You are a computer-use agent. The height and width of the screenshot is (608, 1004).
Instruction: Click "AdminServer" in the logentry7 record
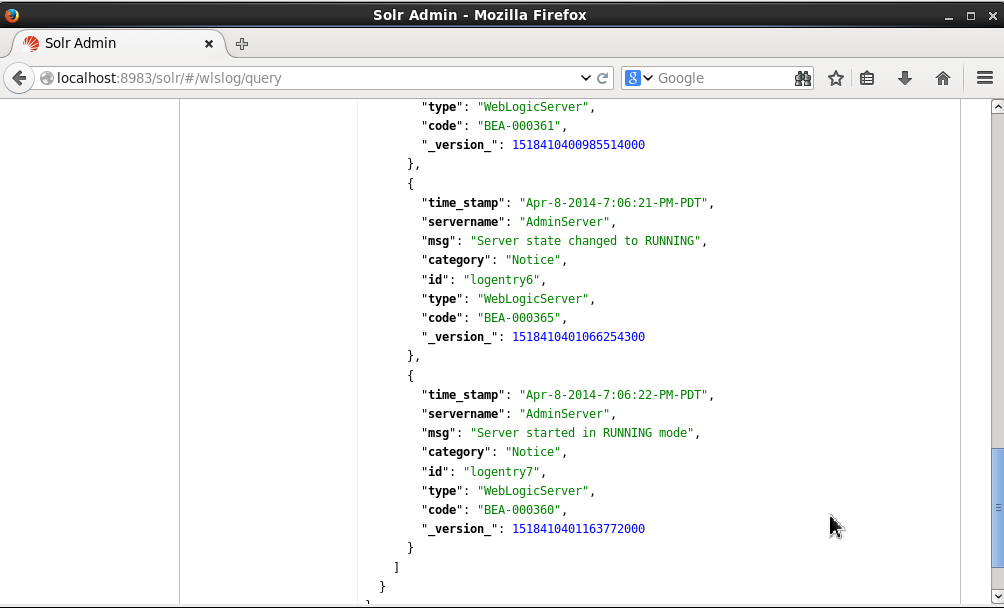coord(565,413)
